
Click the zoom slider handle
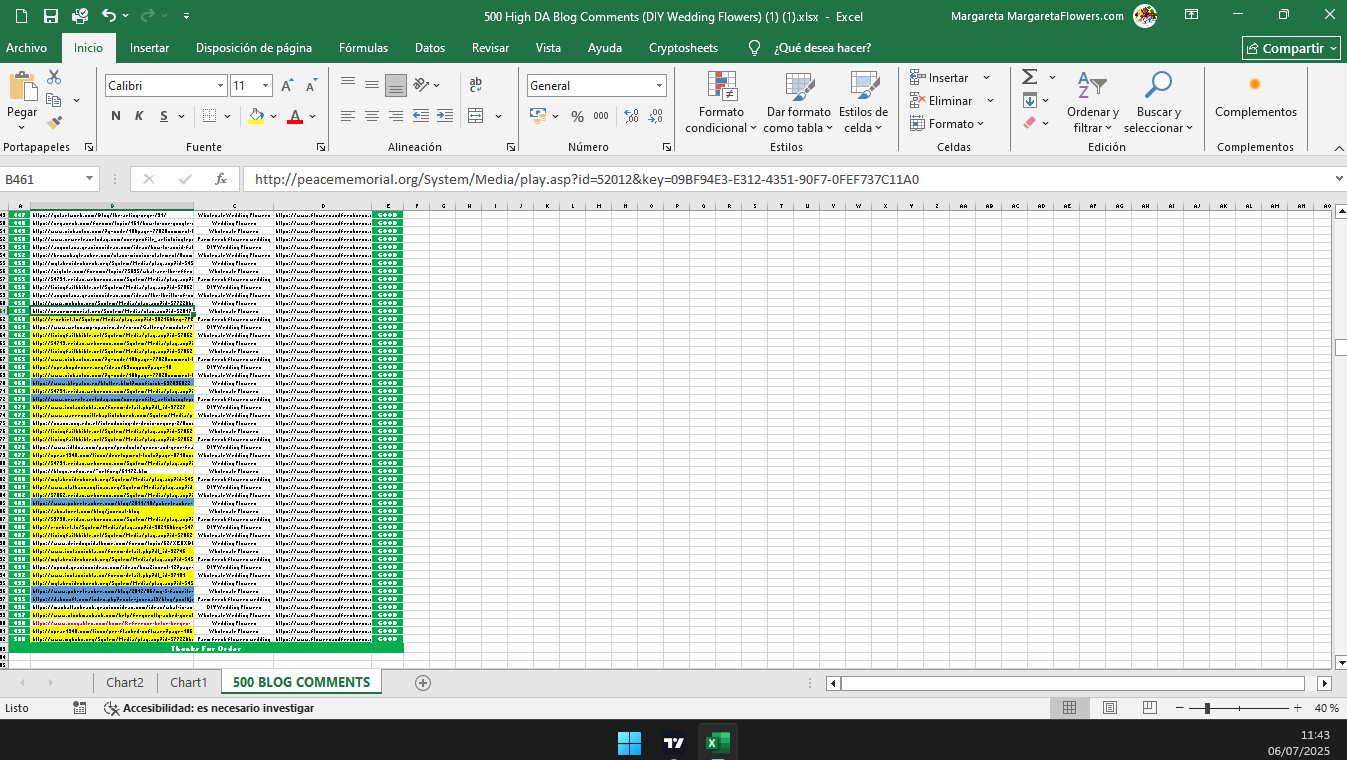1207,708
